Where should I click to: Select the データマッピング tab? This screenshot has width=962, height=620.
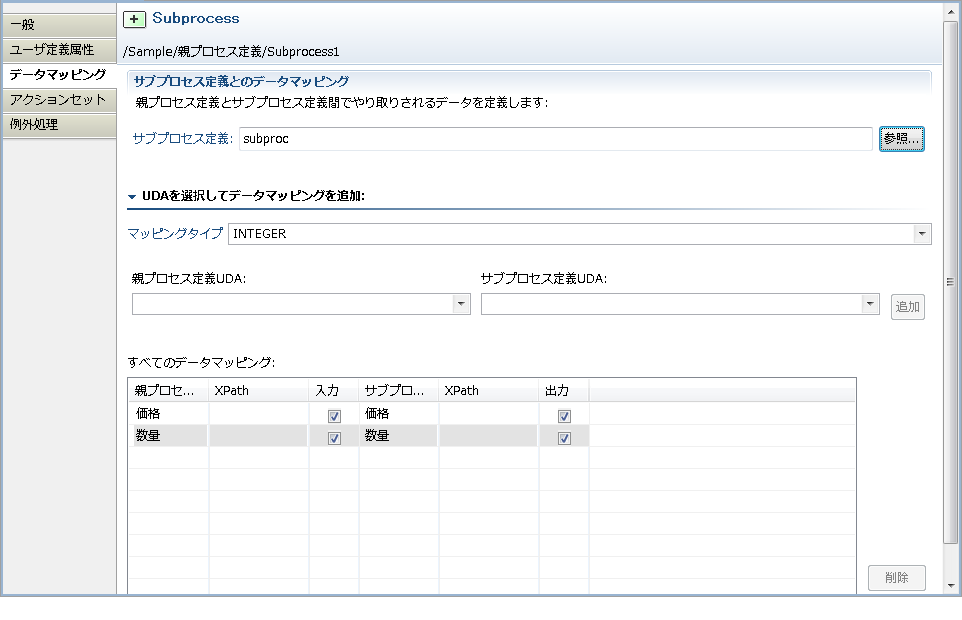[x=59, y=75]
